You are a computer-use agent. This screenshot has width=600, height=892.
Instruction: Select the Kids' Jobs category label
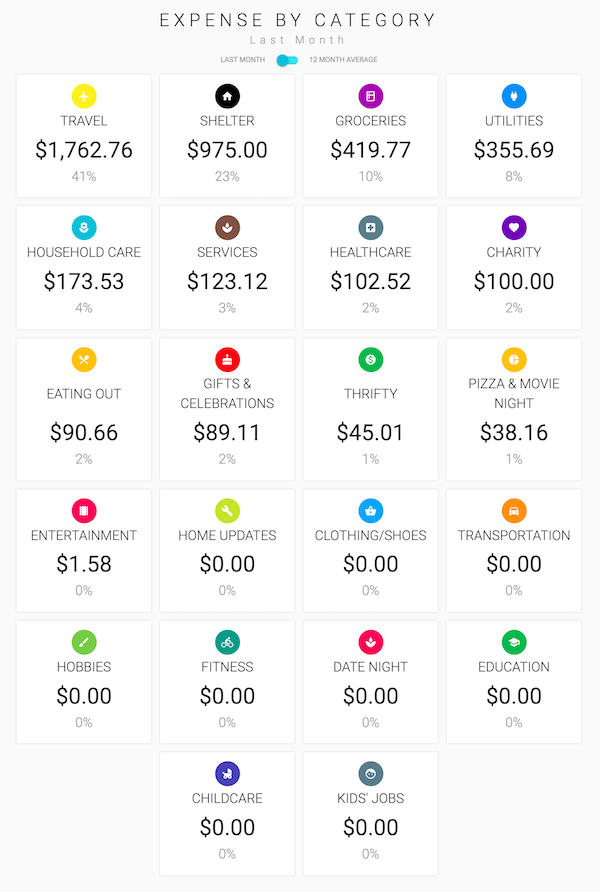pos(371,798)
